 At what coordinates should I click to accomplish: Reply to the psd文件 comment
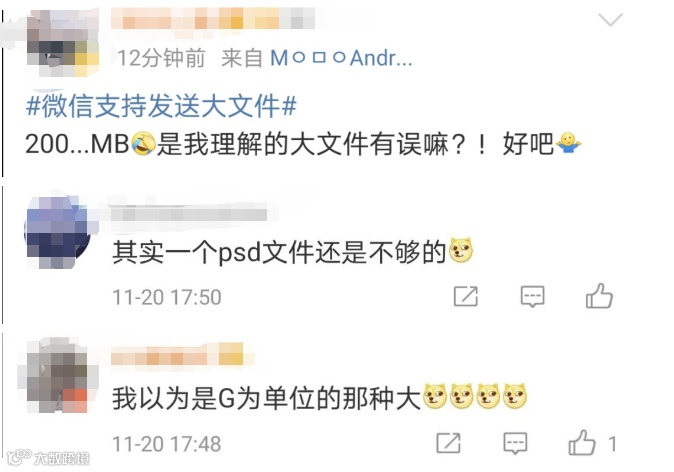(532, 297)
